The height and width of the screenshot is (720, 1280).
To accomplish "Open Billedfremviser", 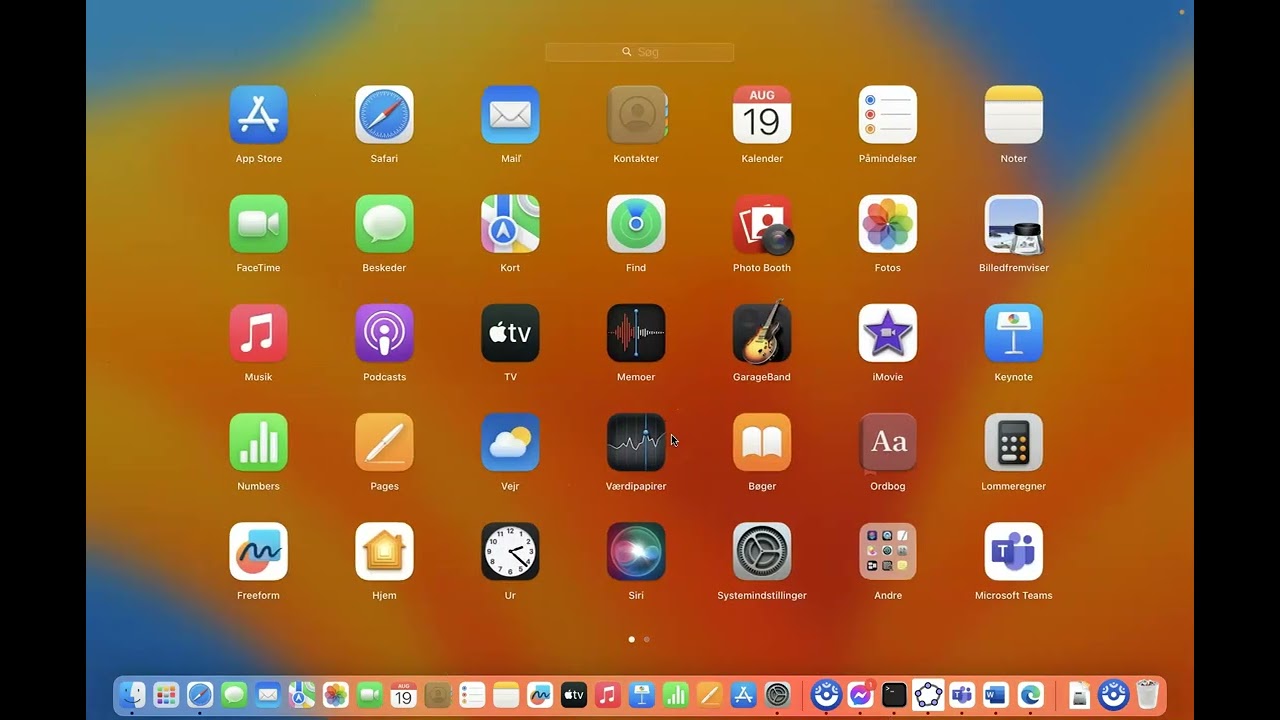I will click(x=1014, y=224).
